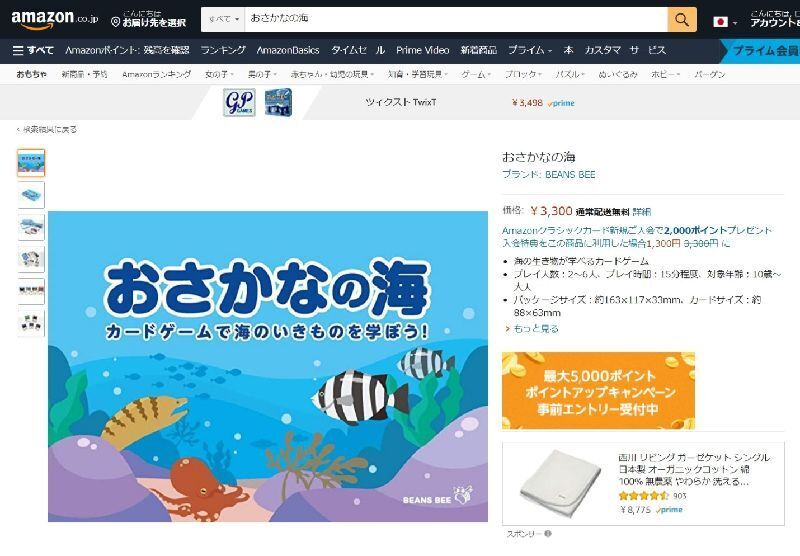Open Prime Video in navigation bar

tap(422, 50)
